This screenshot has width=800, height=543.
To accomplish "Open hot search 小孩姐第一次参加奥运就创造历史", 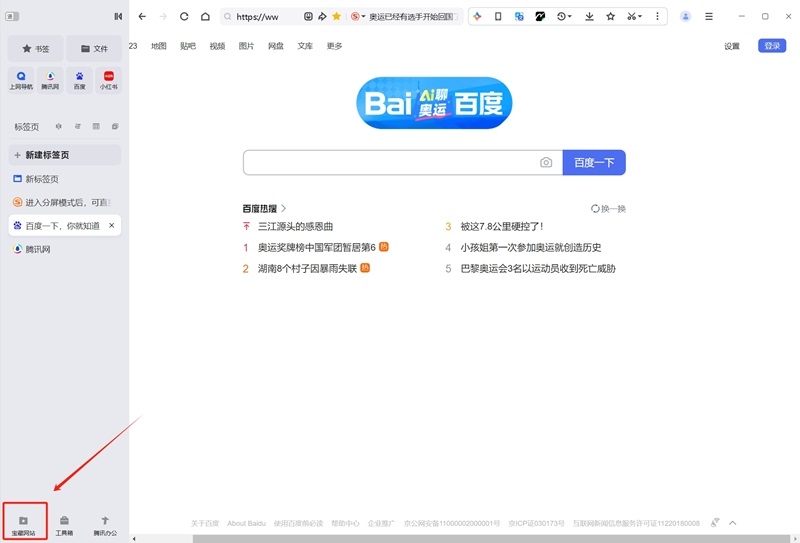I will pyautogui.click(x=531, y=248).
